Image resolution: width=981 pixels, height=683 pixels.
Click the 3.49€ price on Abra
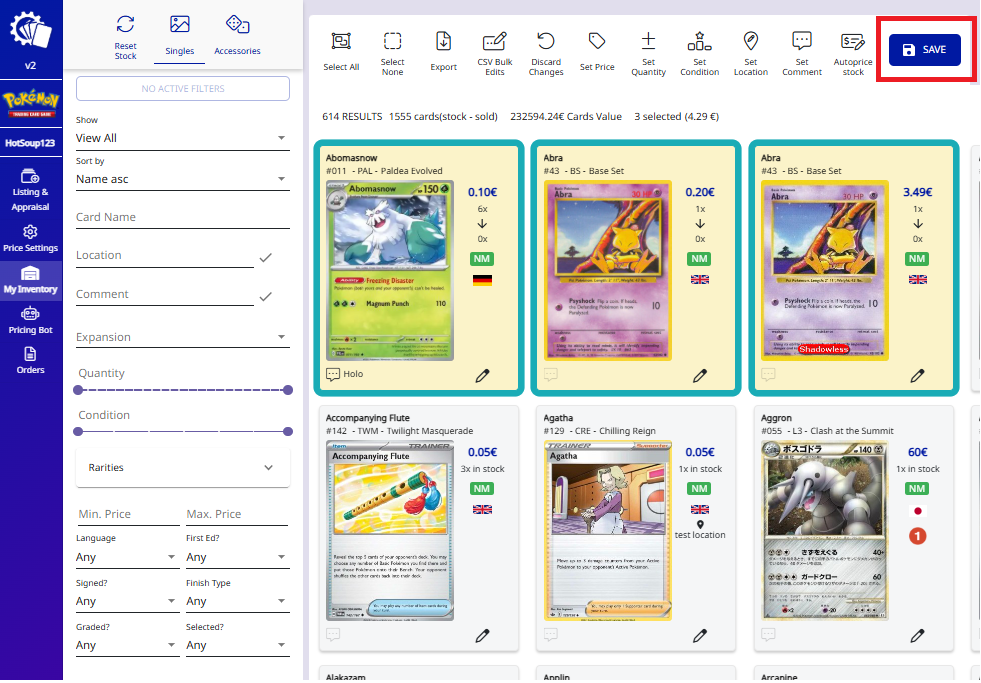(x=917, y=192)
